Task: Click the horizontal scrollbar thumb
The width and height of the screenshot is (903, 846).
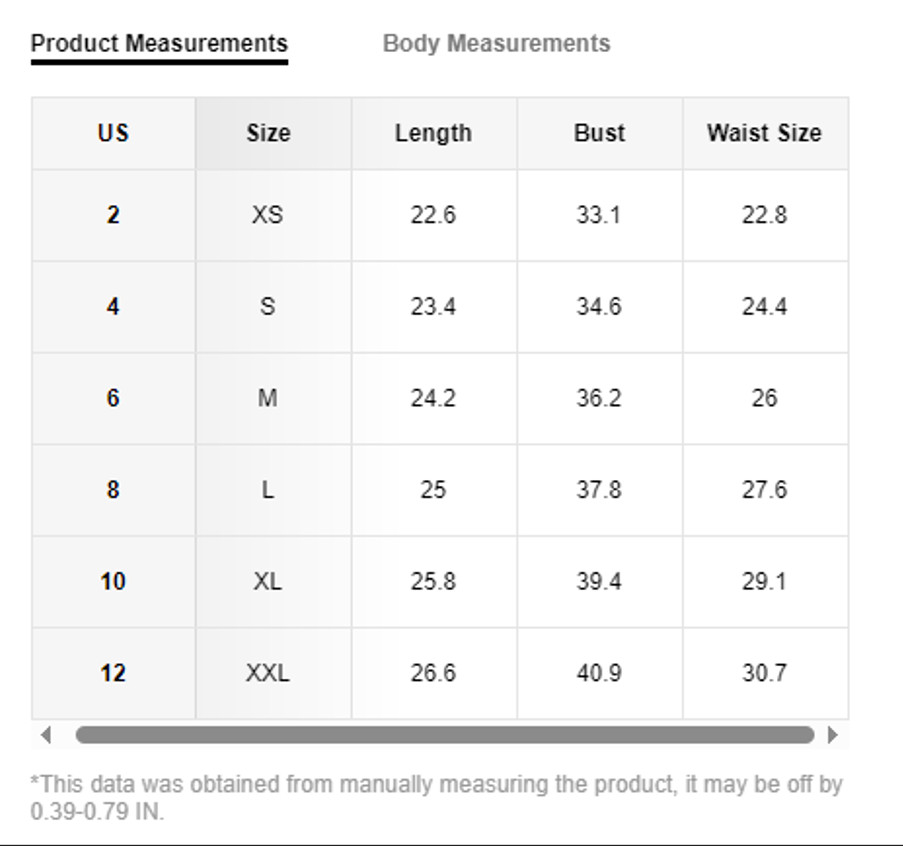Action: tap(445, 735)
